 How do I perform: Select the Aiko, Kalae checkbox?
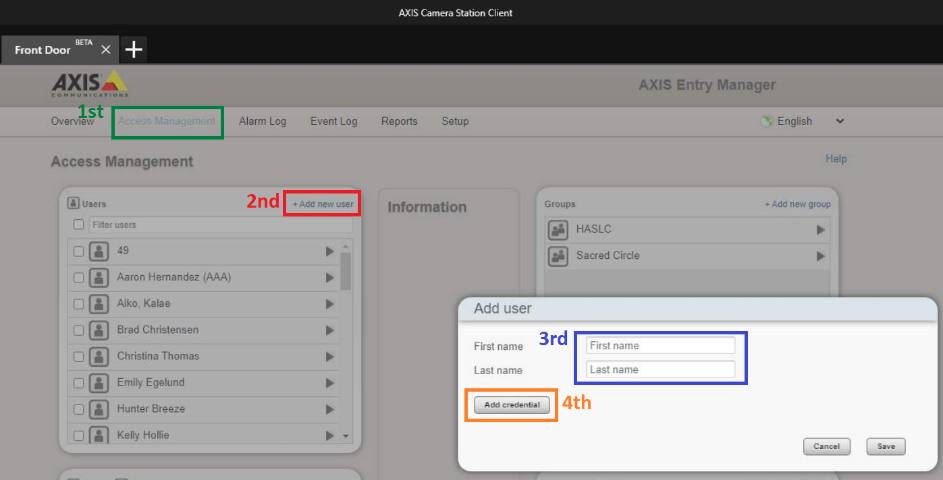[x=78, y=304]
